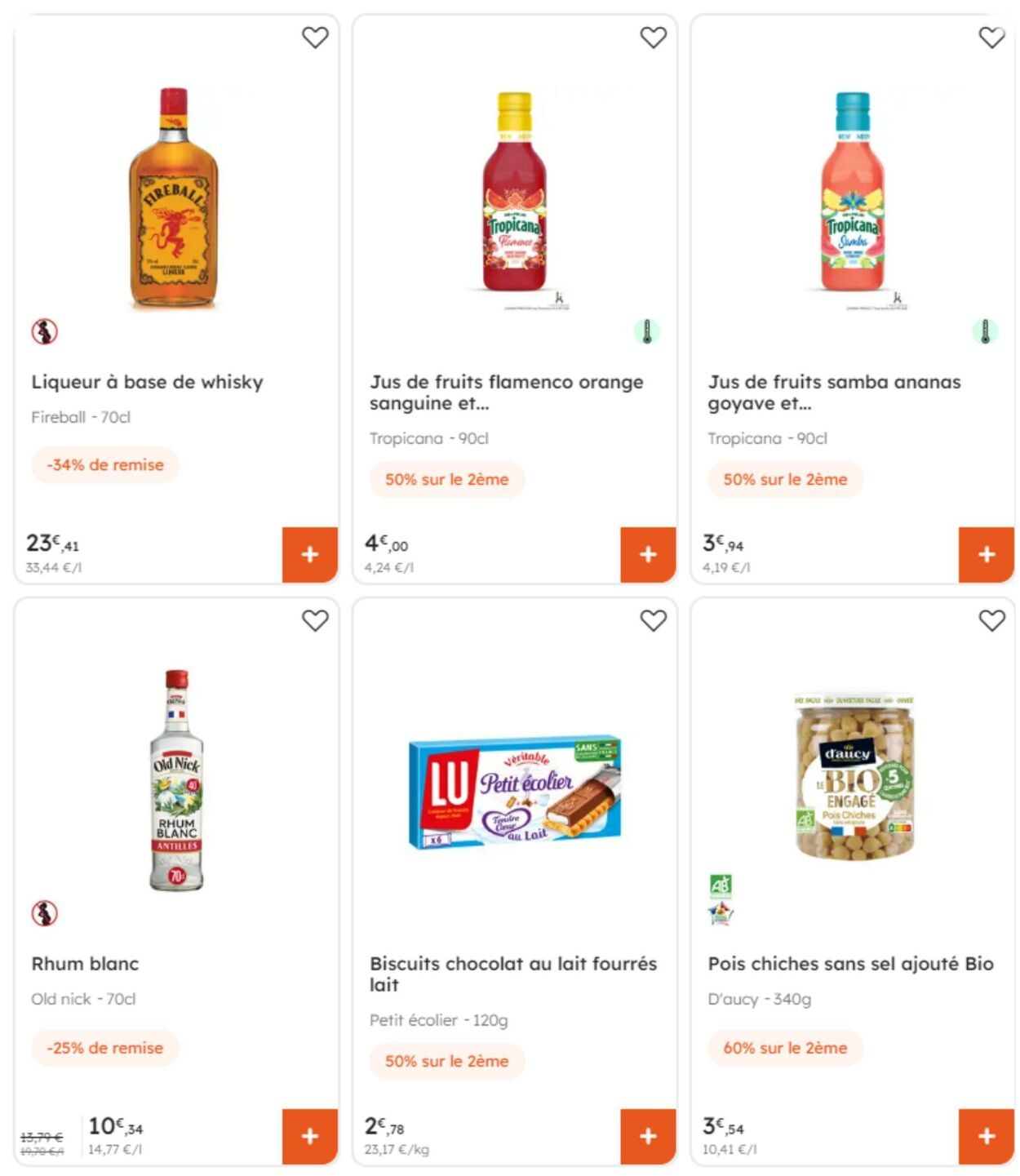Add Tropicana flamenco juice to cart
Image resolution: width=1020 pixels, height=1176 pixels.
point(648,554)
